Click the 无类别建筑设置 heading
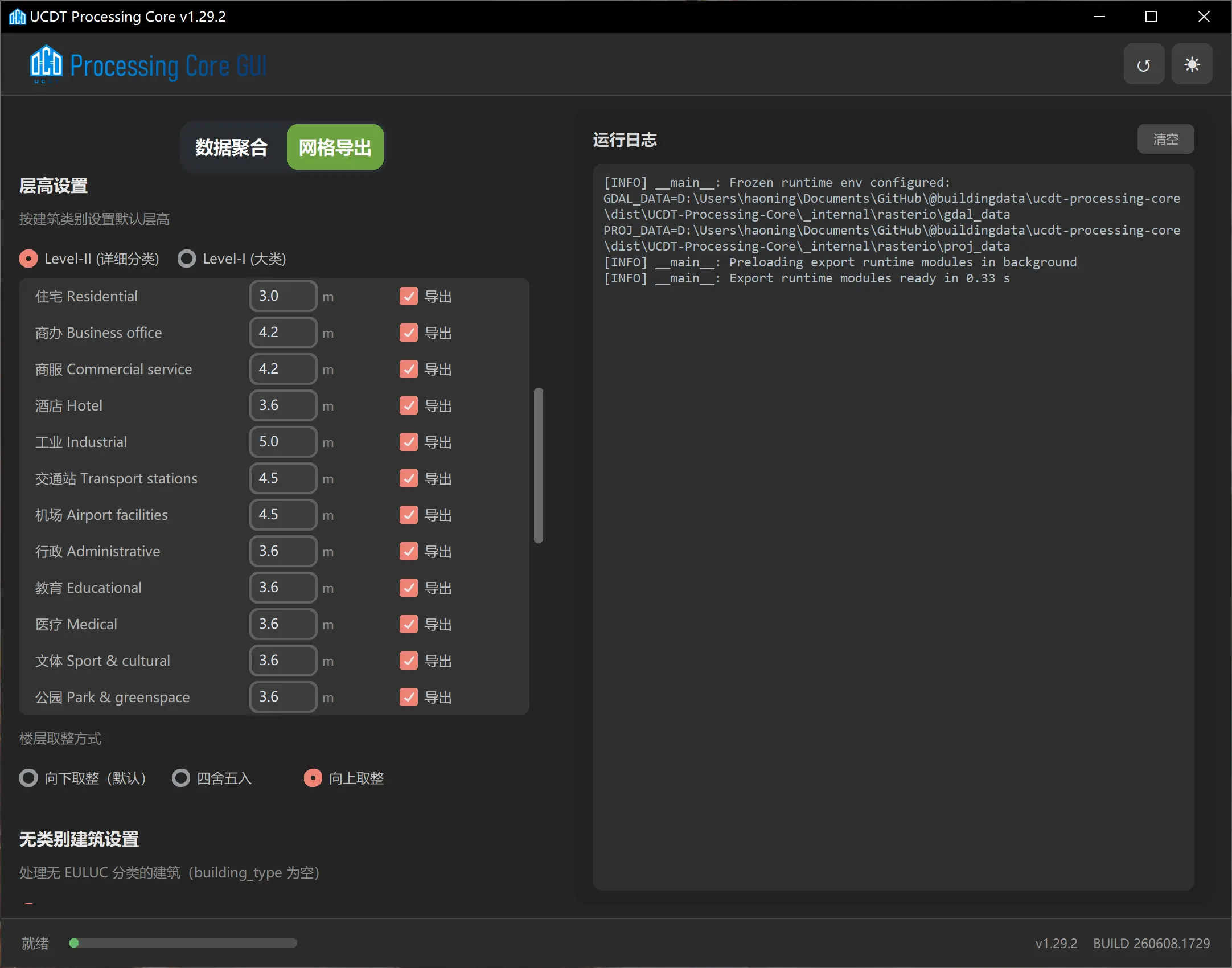This screenshot has height=968, width=1232. click(x=79, y=840)
